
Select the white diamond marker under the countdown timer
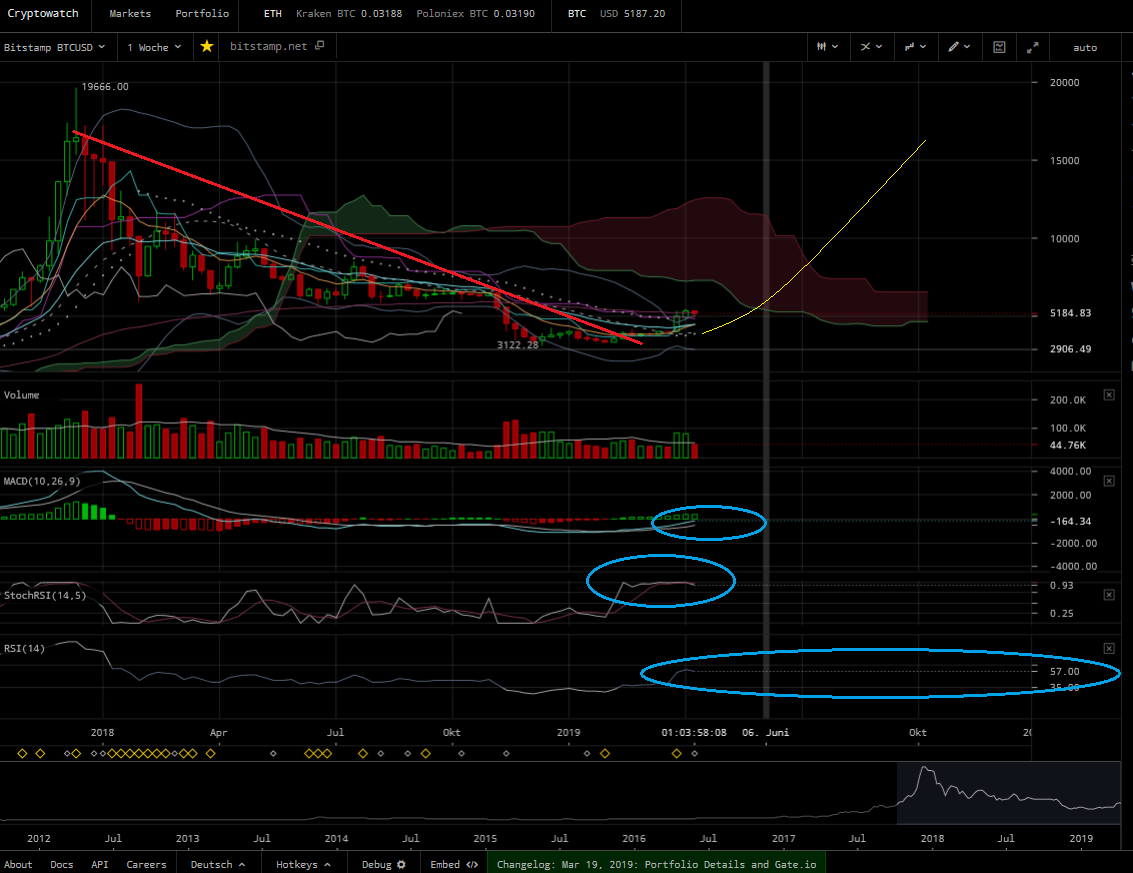point(694,753)
